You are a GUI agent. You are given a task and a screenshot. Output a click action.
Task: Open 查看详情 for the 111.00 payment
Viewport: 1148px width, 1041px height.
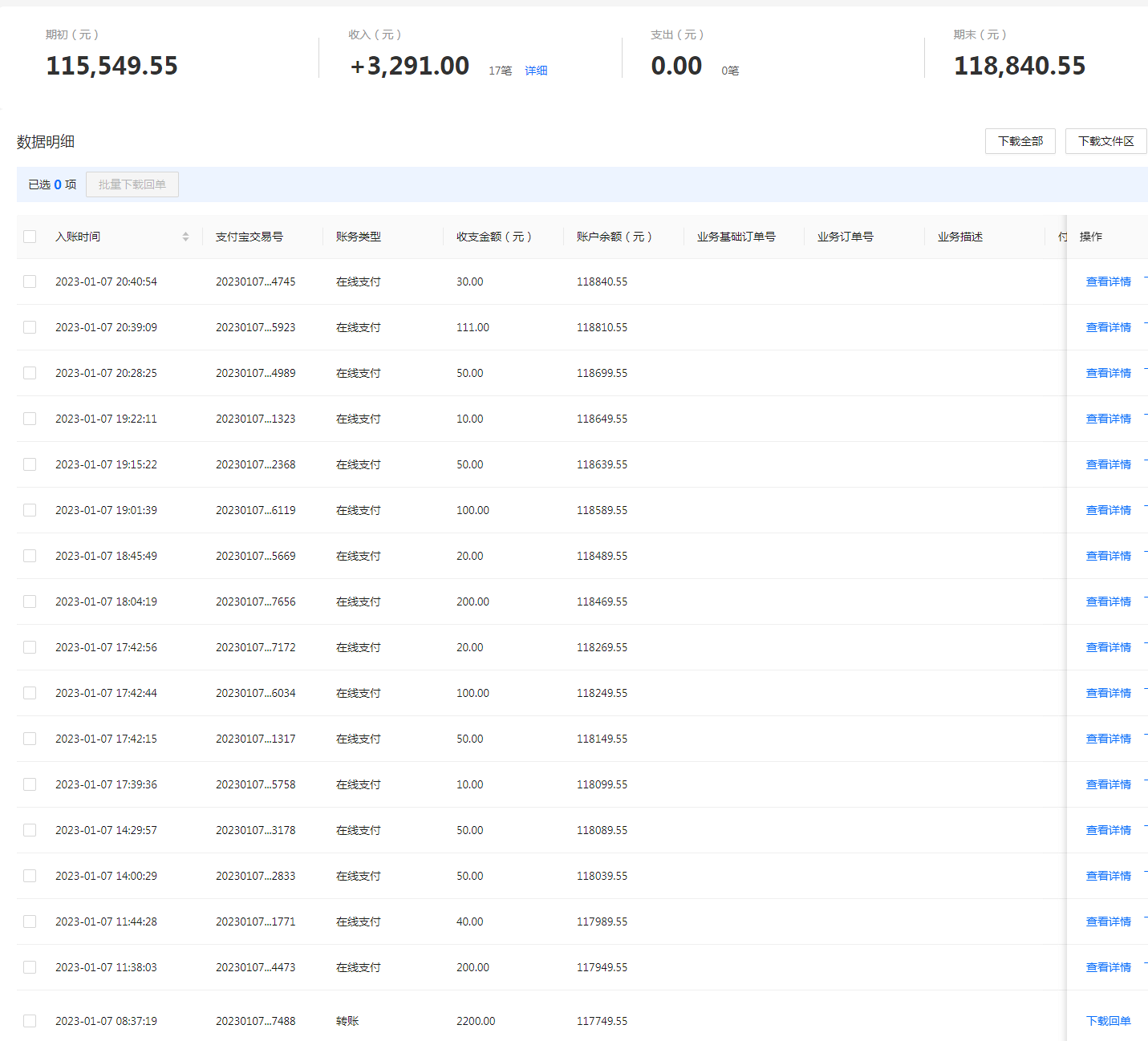(x=1109, y=327)
